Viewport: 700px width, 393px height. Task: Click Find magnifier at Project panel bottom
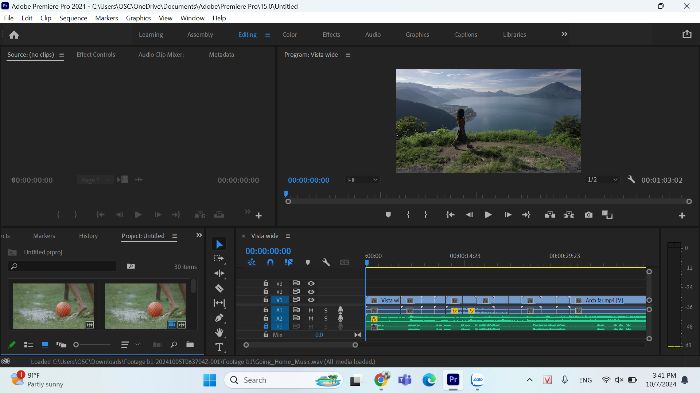(174, 344)
